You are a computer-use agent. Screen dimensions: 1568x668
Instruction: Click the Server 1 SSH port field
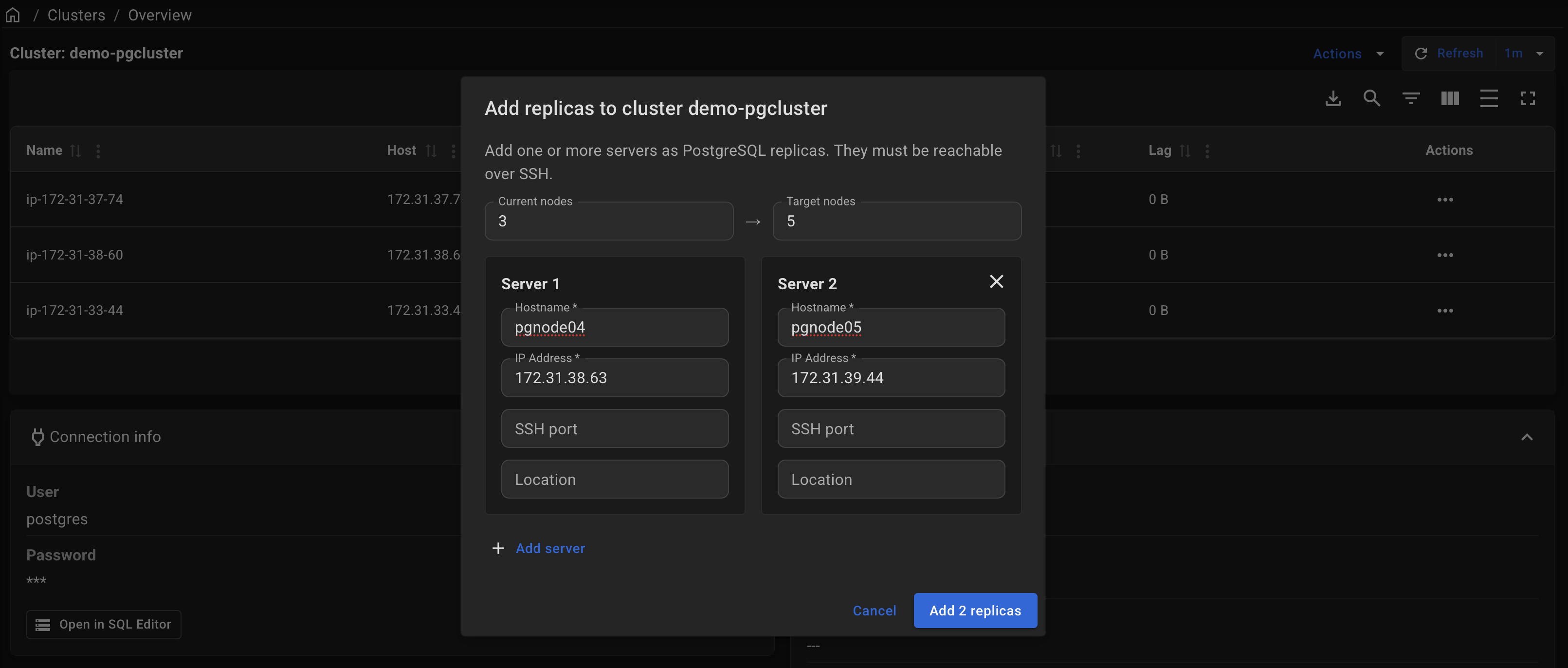point(615,428)
